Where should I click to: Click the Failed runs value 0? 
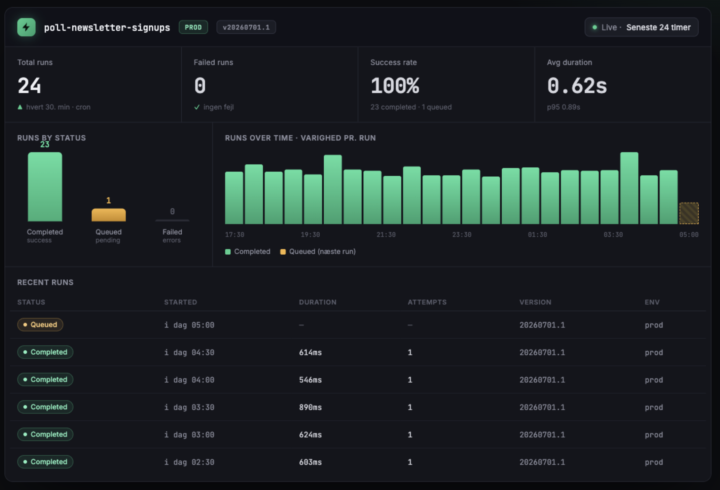(200, 85)
